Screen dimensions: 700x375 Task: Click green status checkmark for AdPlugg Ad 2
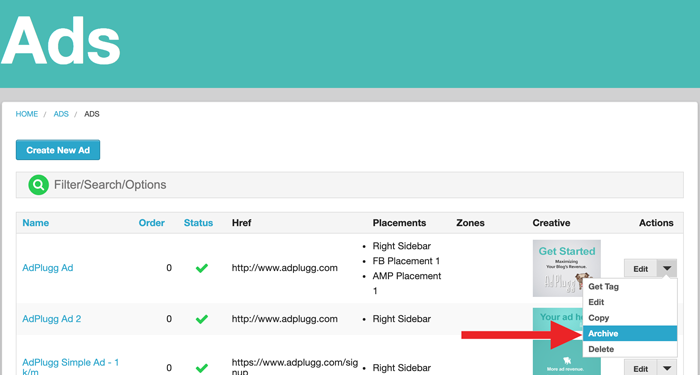coord(202,319)
